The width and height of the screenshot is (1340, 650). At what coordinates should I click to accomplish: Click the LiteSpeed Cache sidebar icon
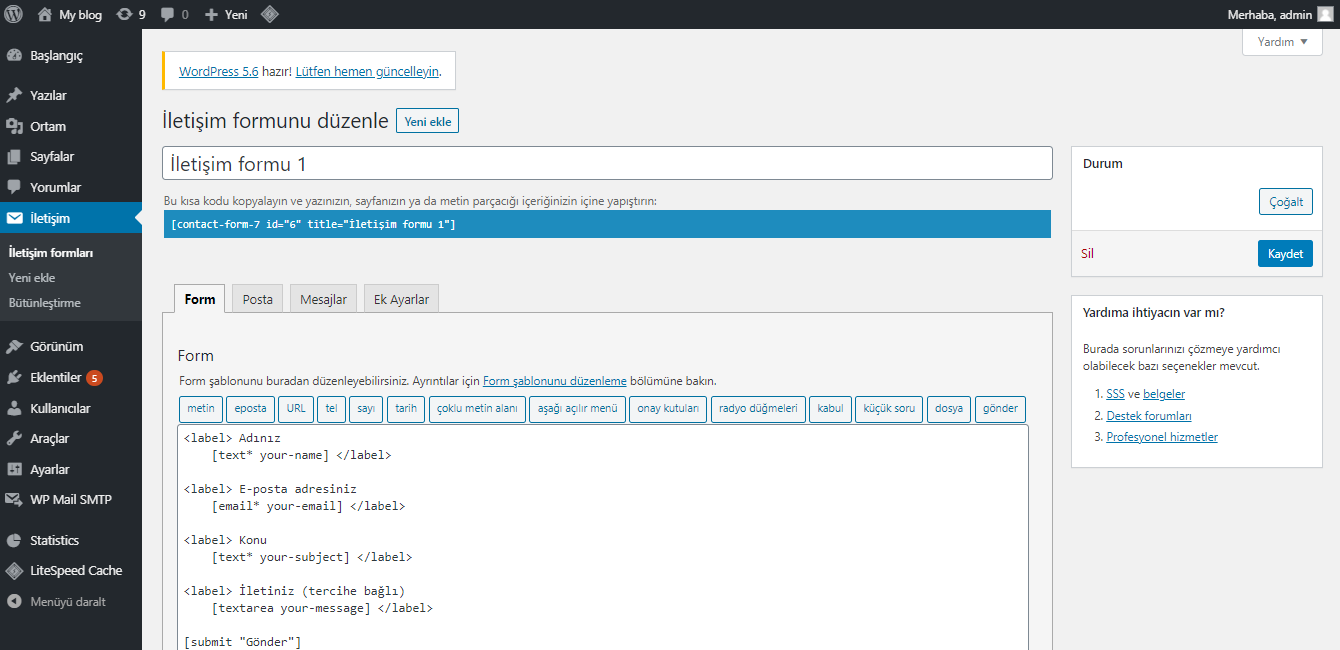pyautogui.click(x=14, y=570)
